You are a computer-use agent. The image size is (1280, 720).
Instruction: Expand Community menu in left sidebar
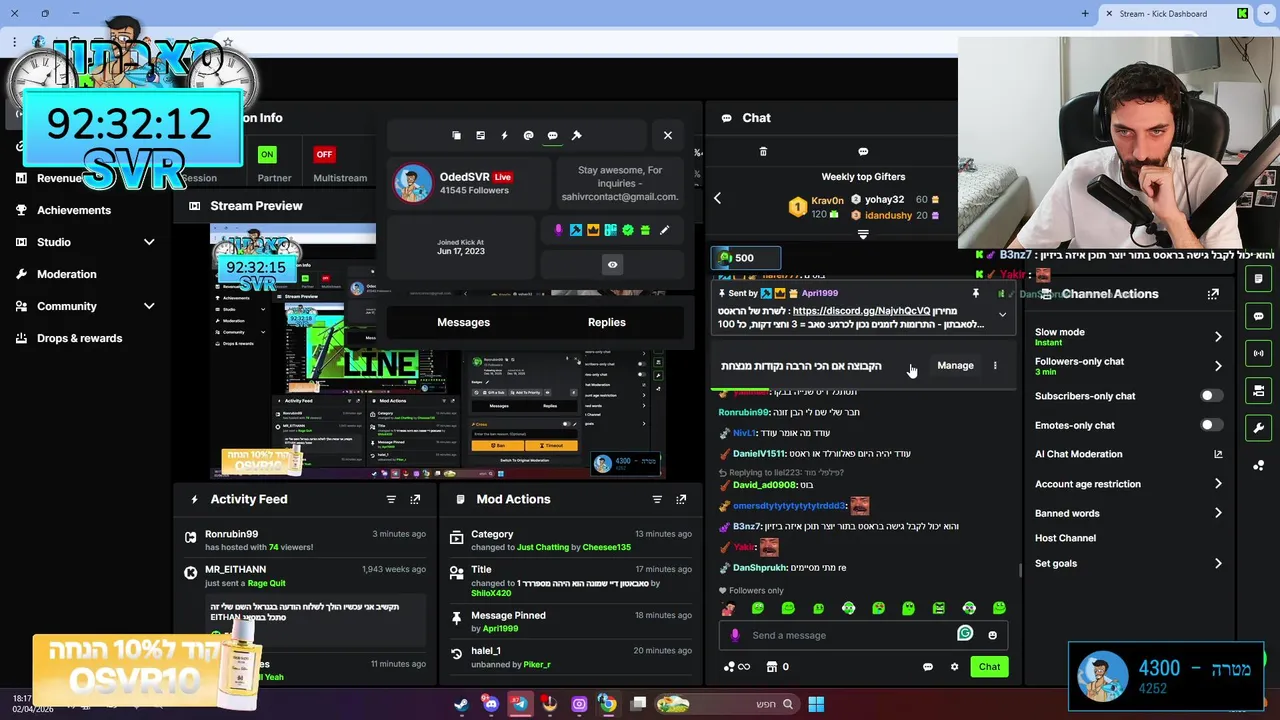[x=85, y=306]
